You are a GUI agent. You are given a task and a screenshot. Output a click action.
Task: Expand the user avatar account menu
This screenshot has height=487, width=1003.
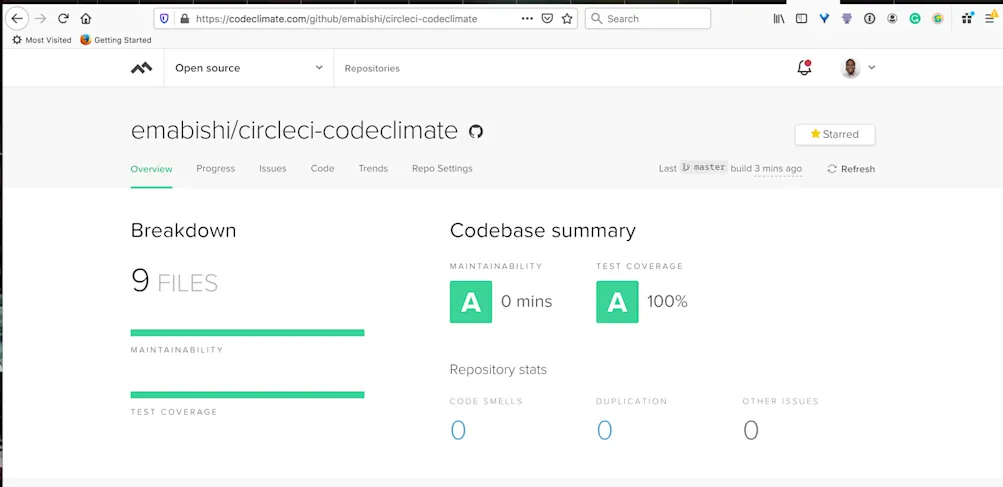click(x=871, y=67)
